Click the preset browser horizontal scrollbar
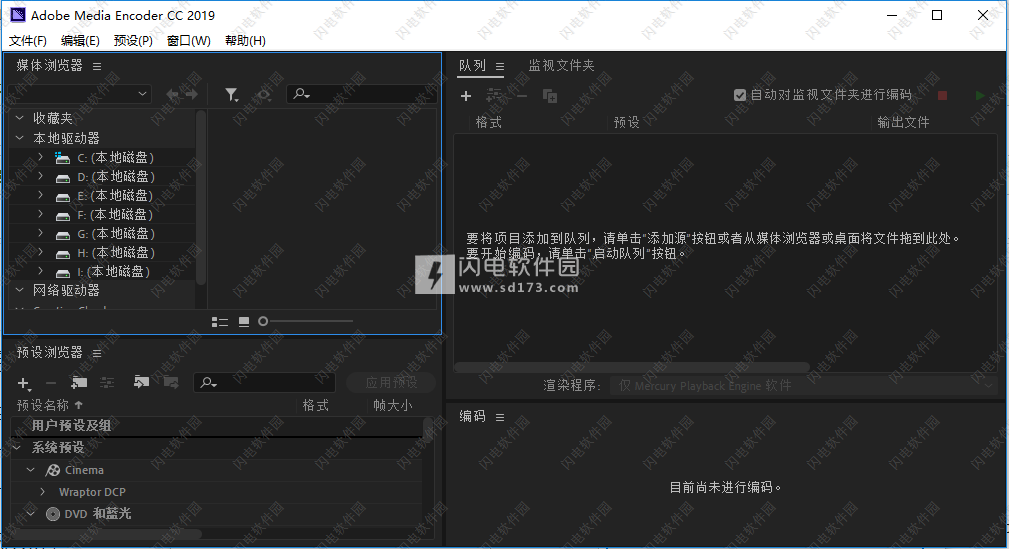Screen dimensions: 1009x549 (107, 534)
